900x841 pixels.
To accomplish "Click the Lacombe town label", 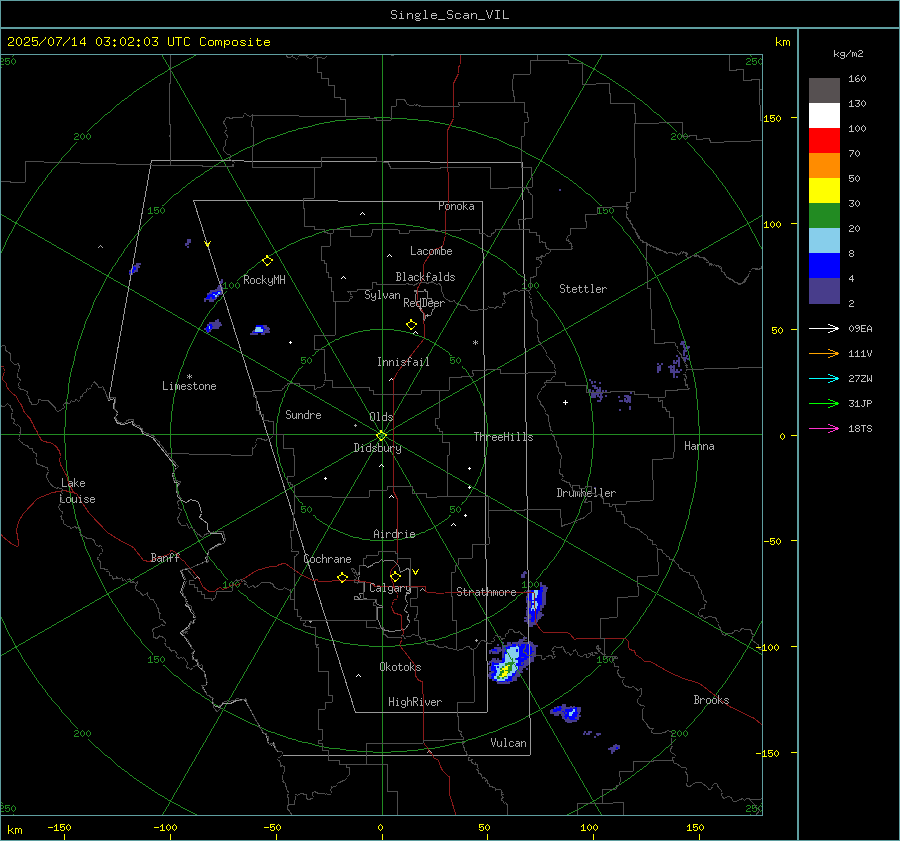I will [431, 251].
